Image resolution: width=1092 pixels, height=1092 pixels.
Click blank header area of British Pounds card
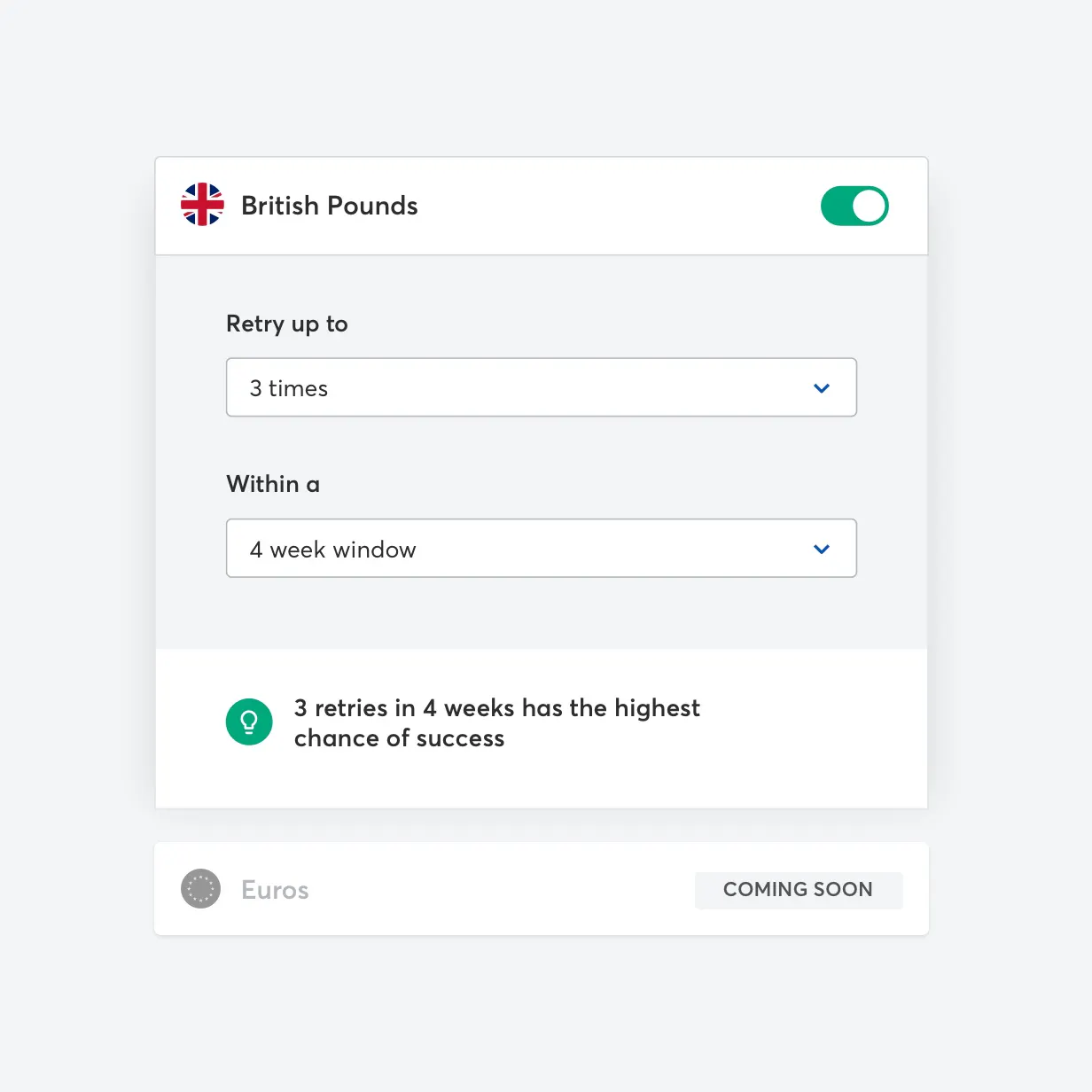pyautogui.click(x=612, y=206)
